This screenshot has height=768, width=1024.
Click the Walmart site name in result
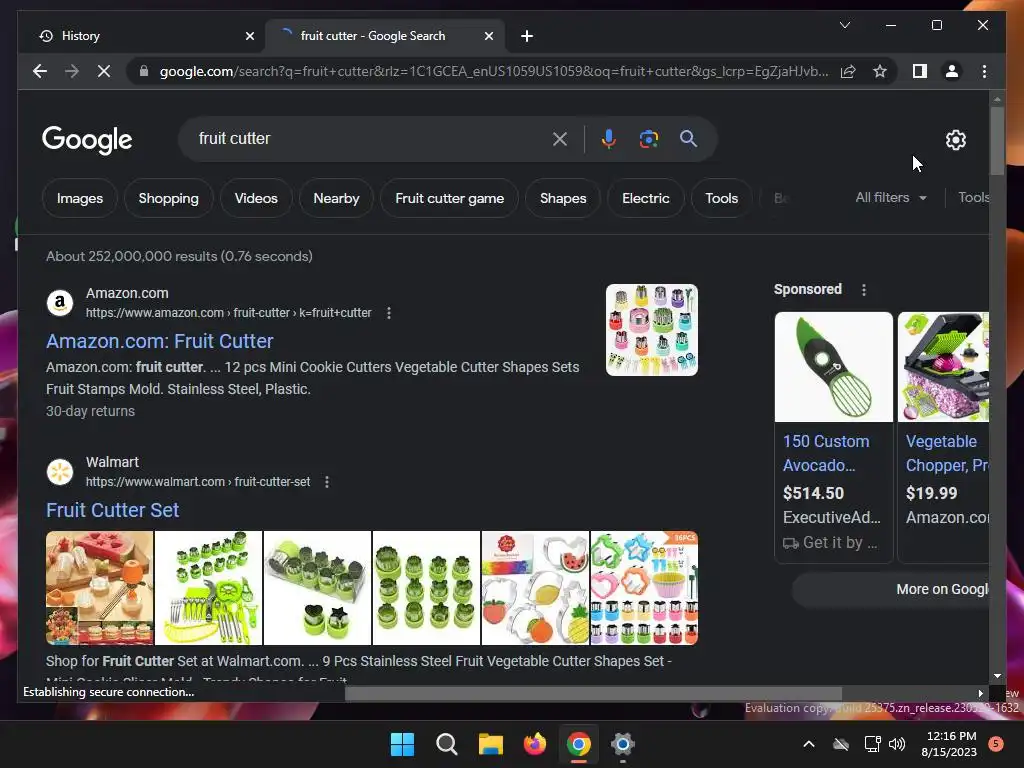click(x=112, y=462)
